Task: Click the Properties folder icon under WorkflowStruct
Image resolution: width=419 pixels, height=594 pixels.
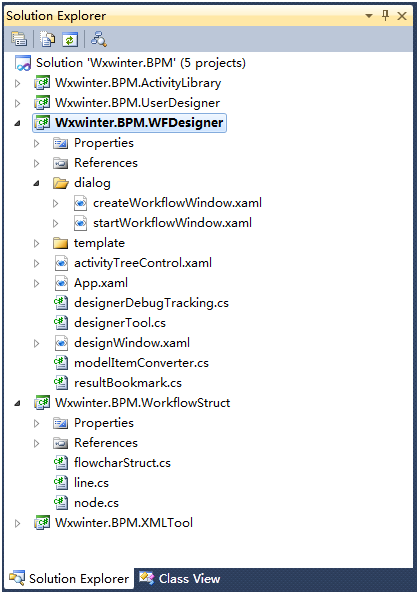Action: click(x=61, y=423)
